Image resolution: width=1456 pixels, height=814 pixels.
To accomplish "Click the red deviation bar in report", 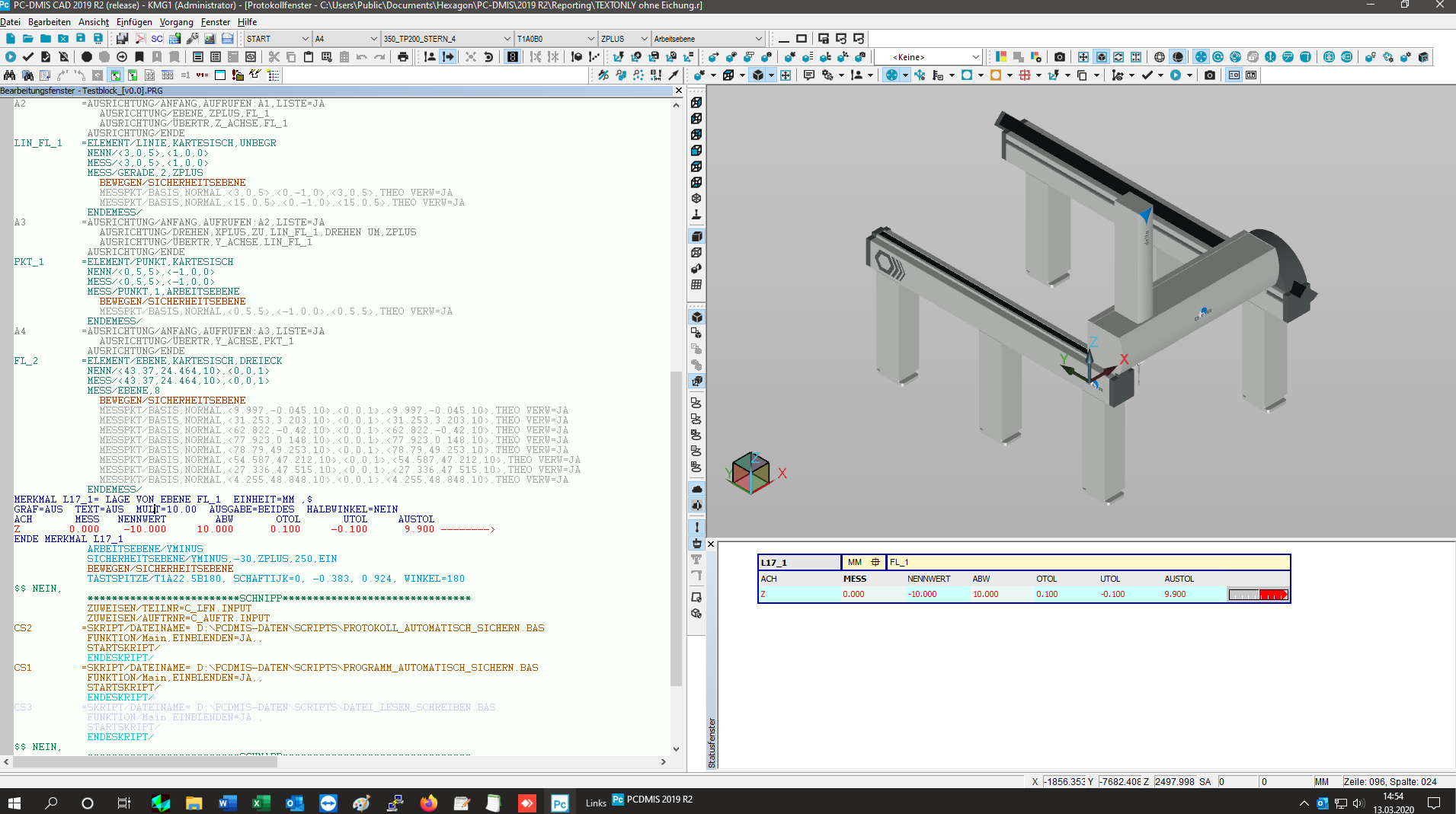I will tap(1272, 595).
